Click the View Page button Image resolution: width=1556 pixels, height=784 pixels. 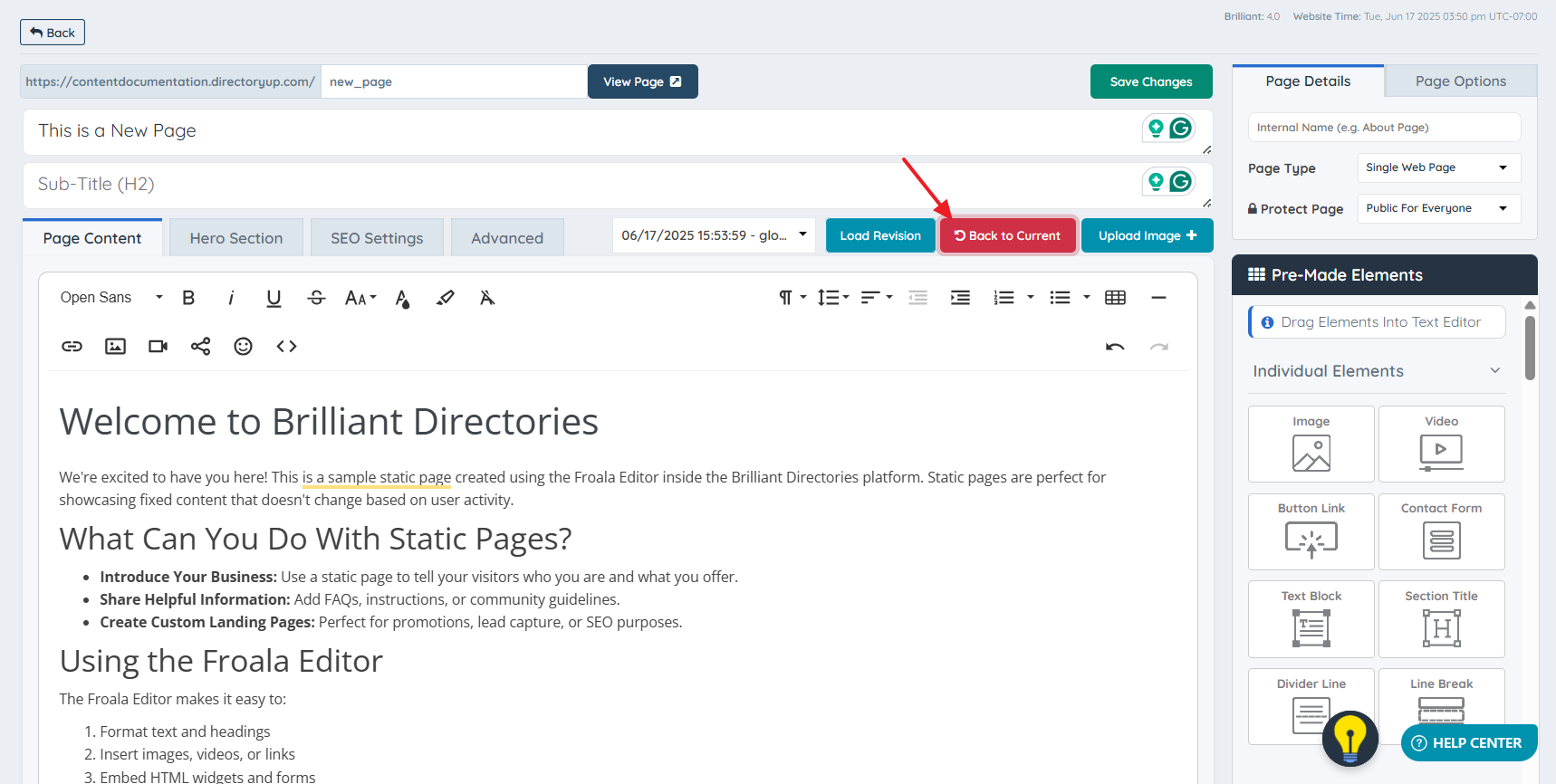click(x=642, y=81)
